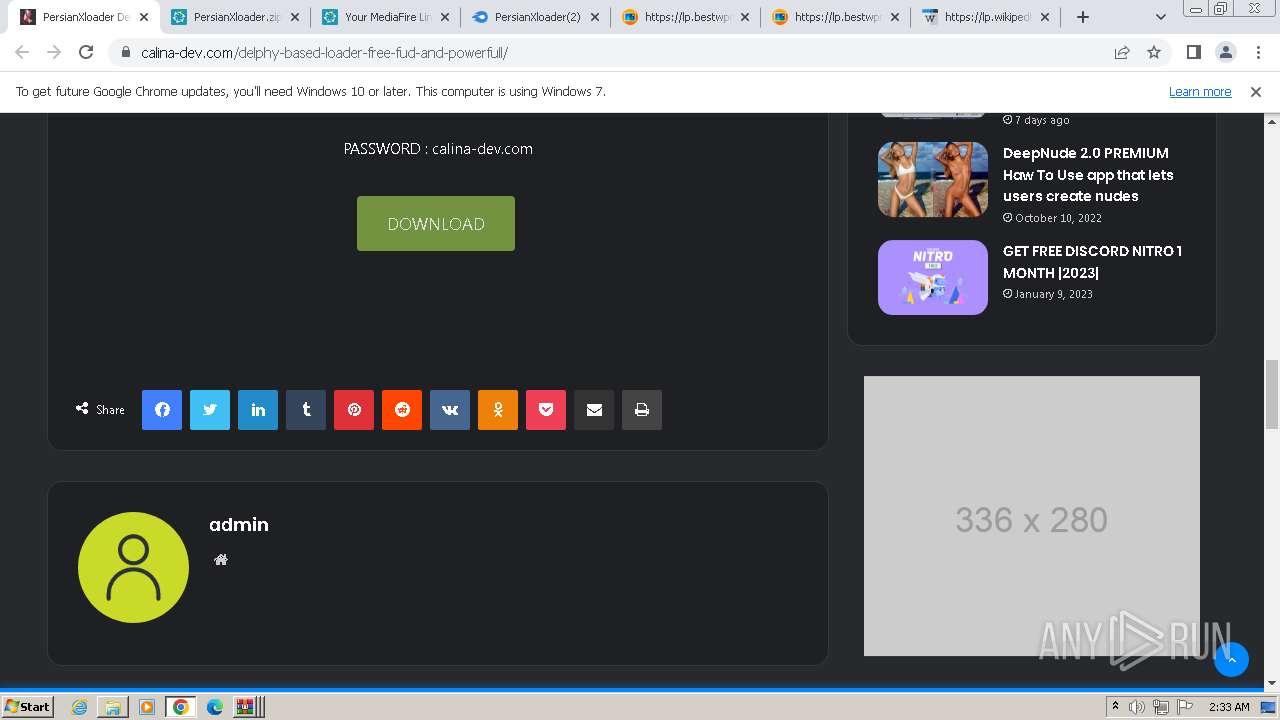Click the admin avatar image
The image size is (1280, 720).
point(133,567)
